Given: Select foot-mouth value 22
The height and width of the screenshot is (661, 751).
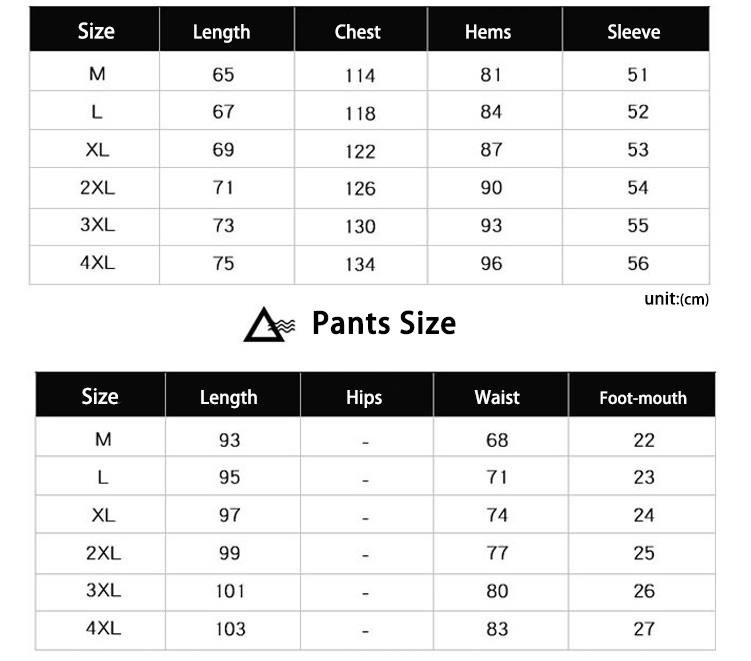Looking at the screenshot, I should coord(644,440).
